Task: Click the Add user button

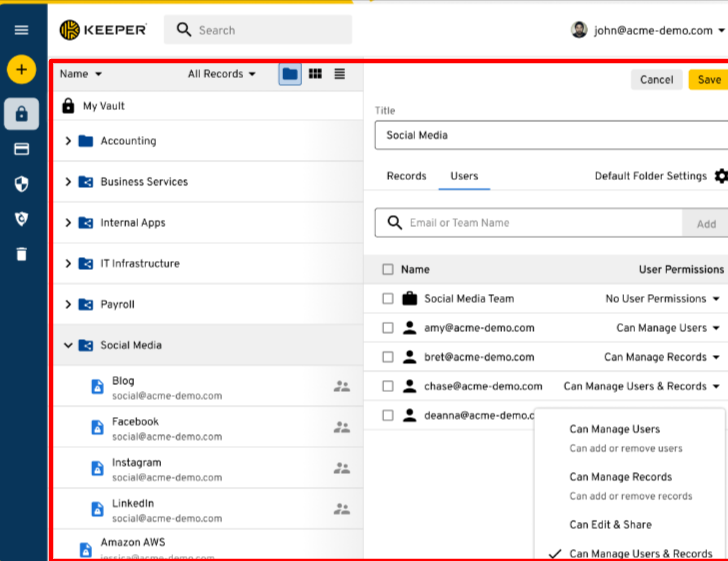Action: (x=706, y=223)
